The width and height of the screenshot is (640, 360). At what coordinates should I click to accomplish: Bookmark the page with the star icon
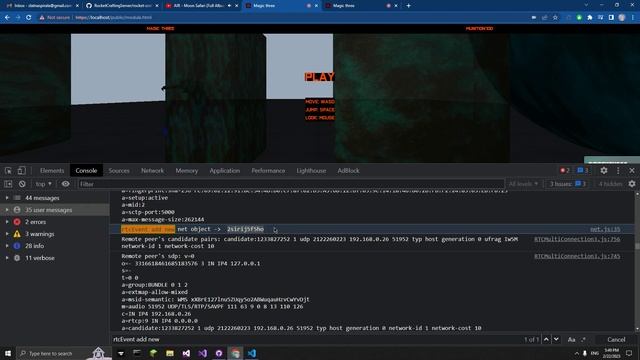(555, 18)
